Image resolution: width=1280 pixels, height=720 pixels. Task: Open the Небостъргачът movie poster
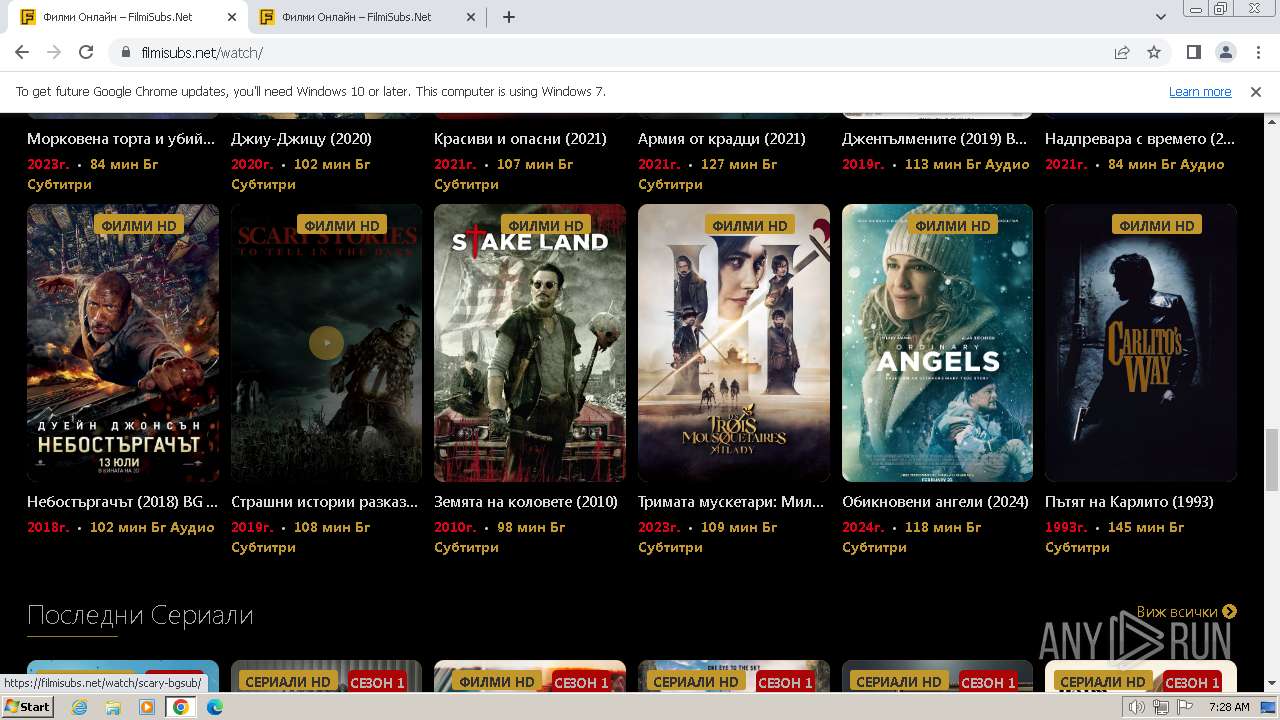123,343
